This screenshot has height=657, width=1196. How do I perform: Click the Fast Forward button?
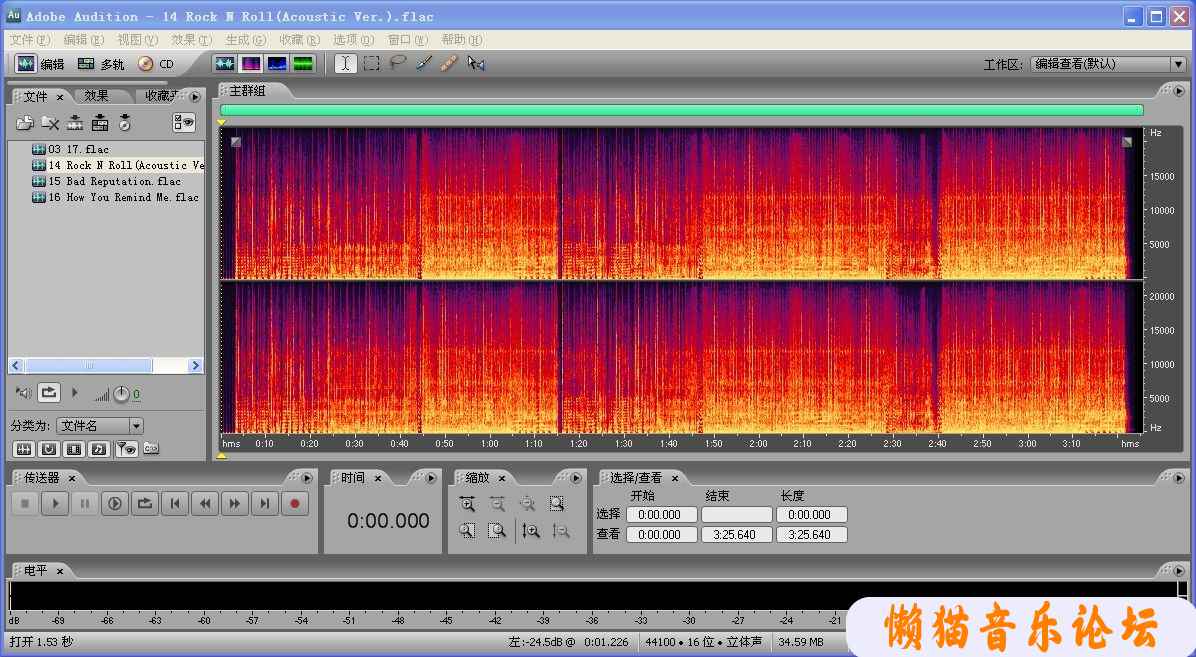pos(235,504)
